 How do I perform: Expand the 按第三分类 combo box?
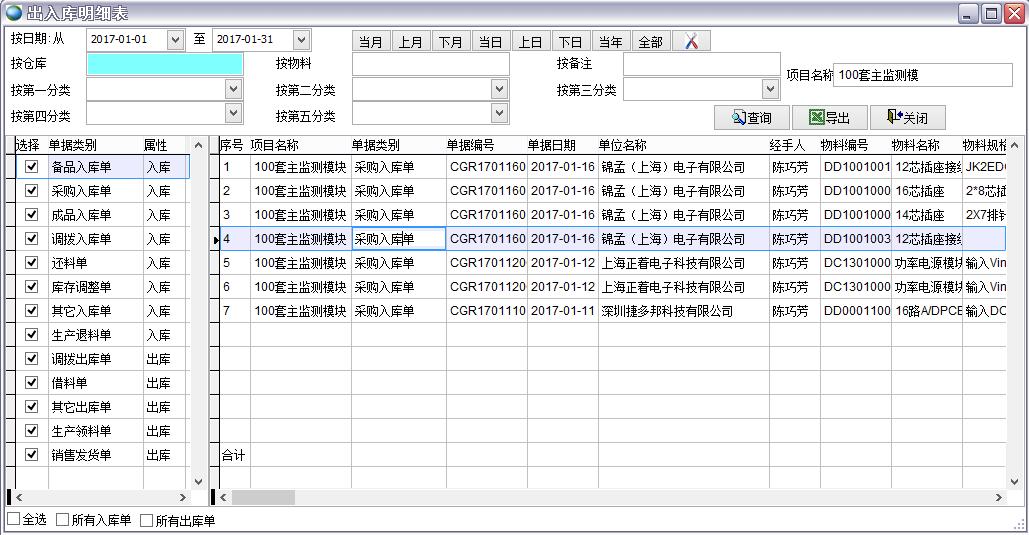tap(770, 89)
